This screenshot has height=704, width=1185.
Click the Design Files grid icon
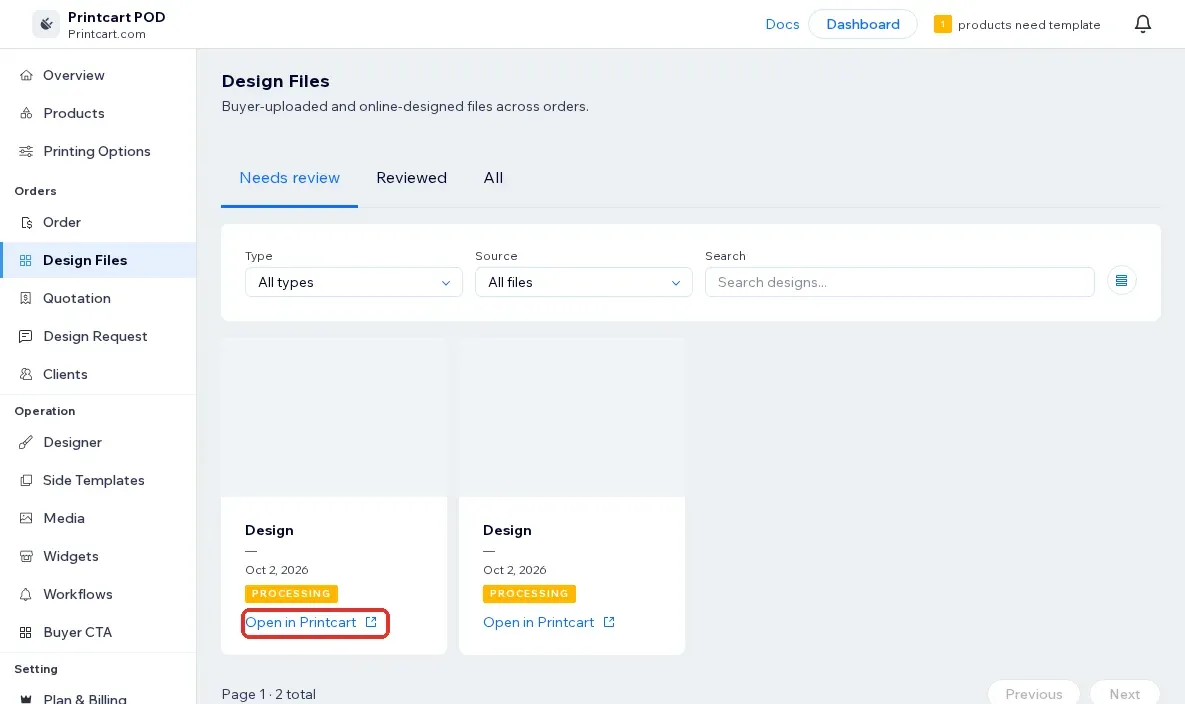[26, 260]
